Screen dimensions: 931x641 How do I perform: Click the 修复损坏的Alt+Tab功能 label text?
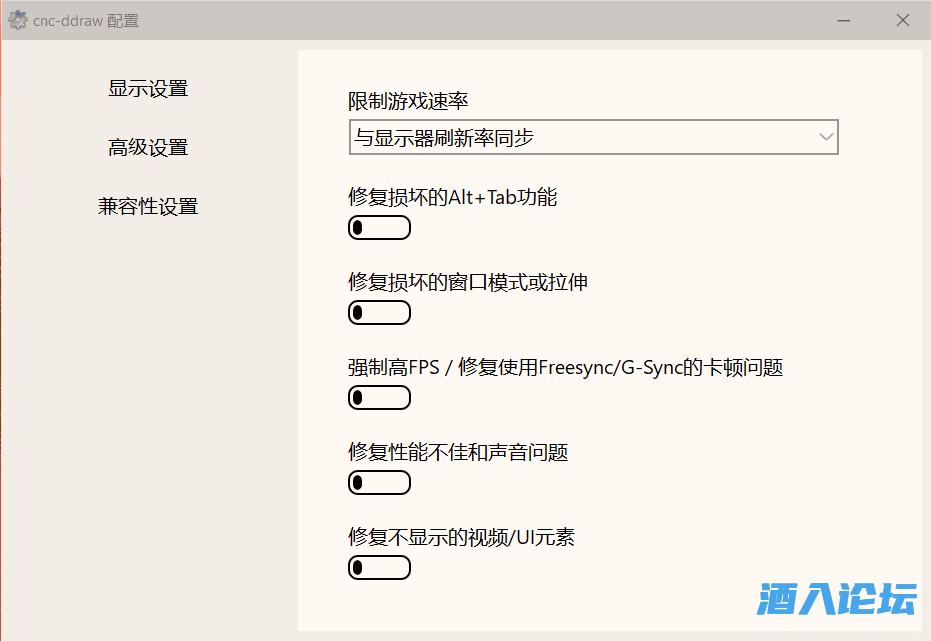(x=452, y=197)
